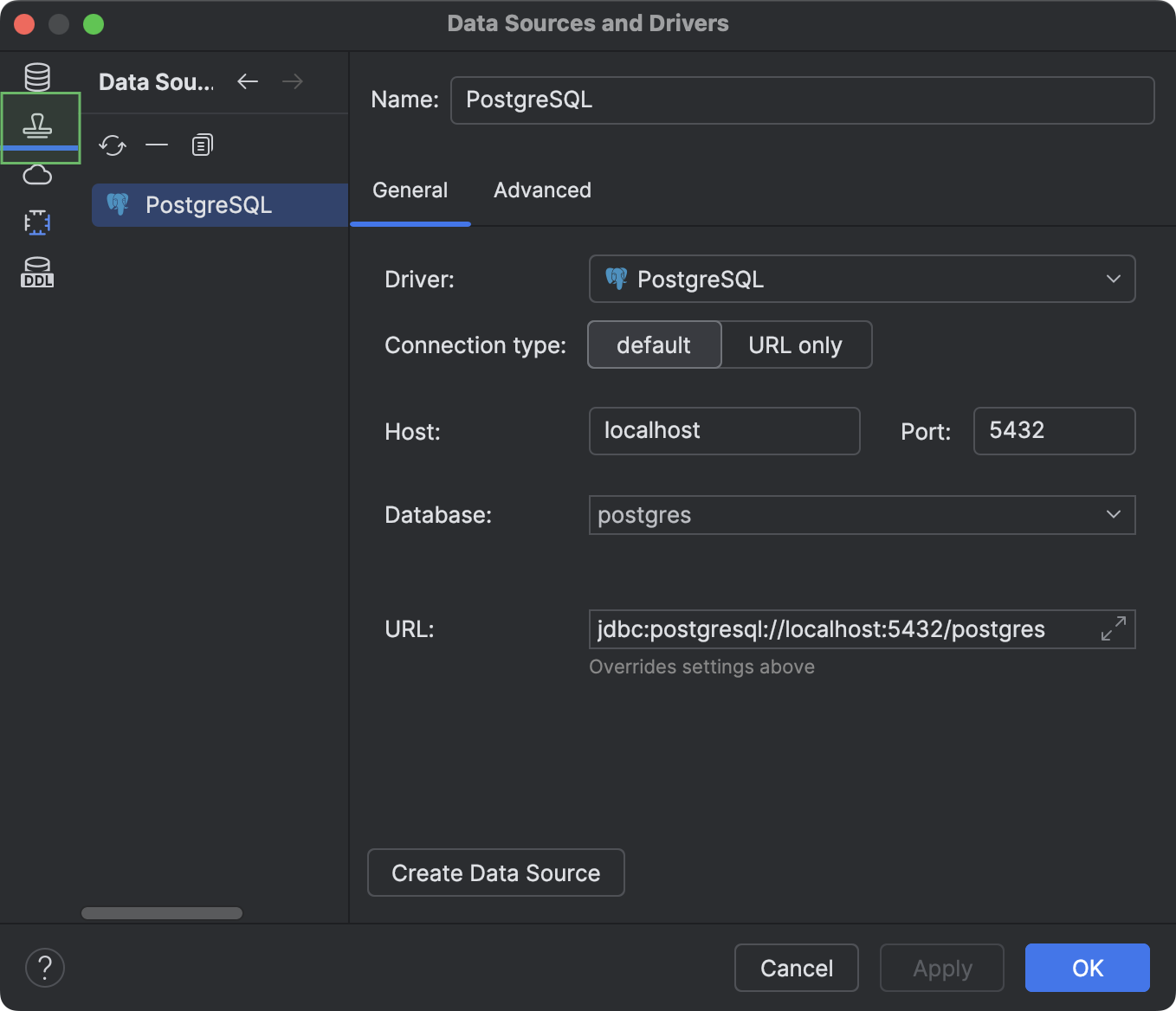The image size is (1176, 1011).
Task: Click the Create Data Source button
Action: pos(496,873)
